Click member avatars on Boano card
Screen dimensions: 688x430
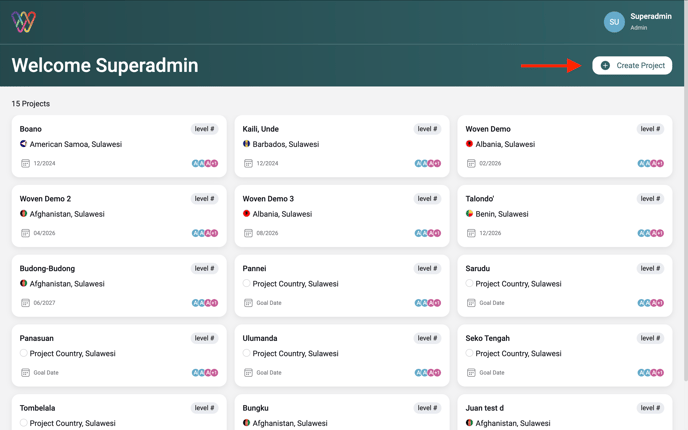click(x=205, y=163)
